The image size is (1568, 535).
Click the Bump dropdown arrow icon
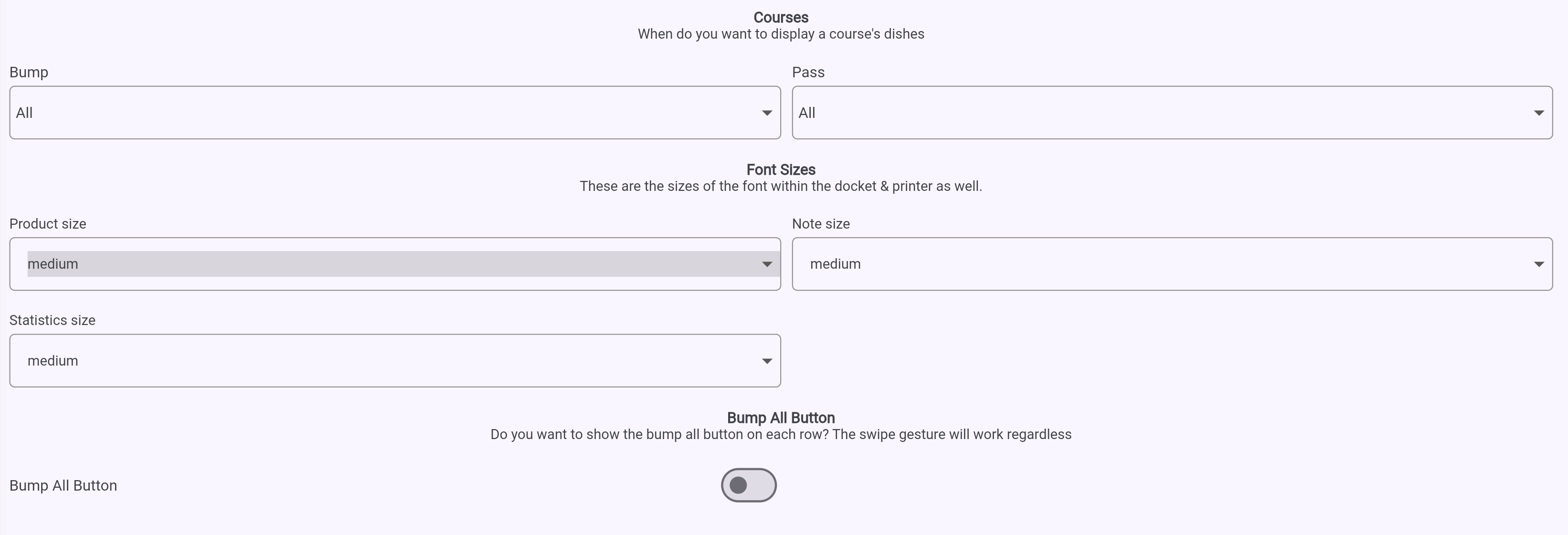[x=767, y=113]
